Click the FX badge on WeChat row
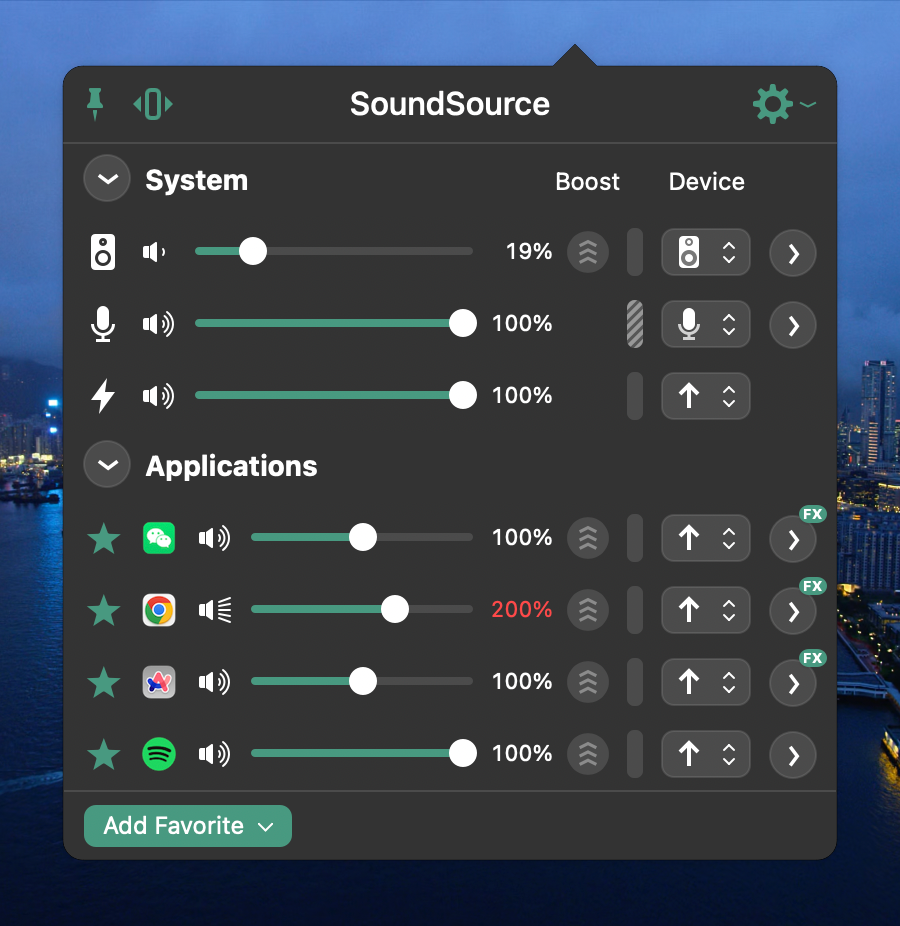 pos(813,514)
